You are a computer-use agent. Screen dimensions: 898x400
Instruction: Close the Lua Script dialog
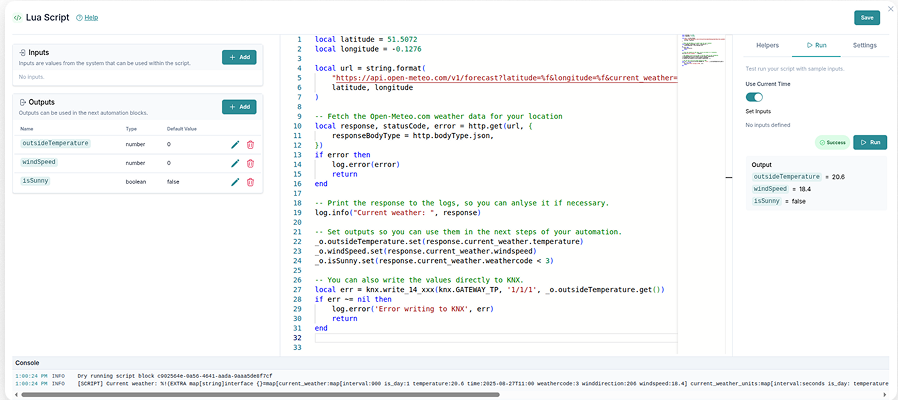pyautogui.click(x=889, y=9)
